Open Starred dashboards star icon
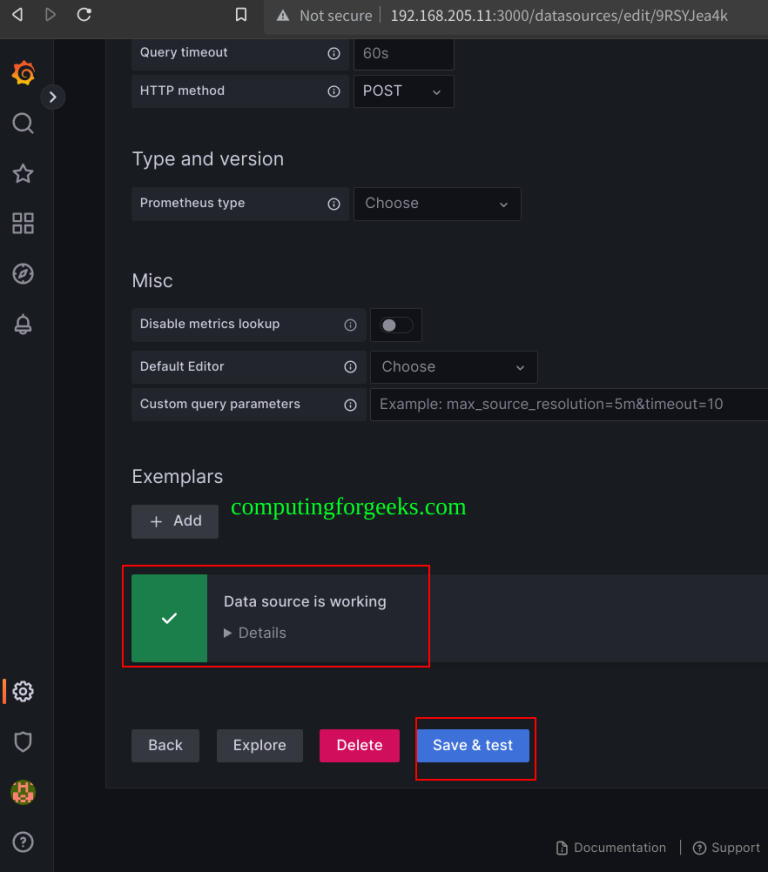The height and width of the screenshot is (872, 768). [23, 173]
